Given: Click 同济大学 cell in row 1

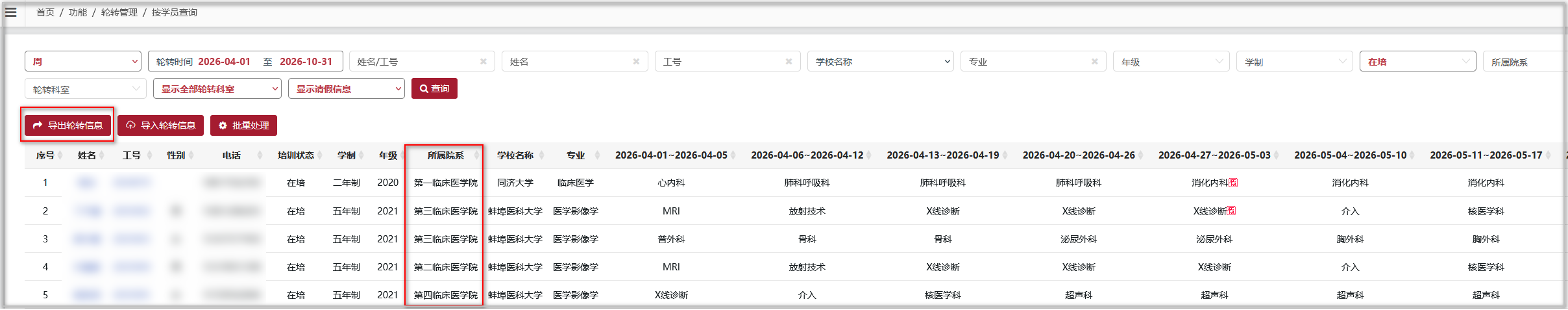Looking at the screenshot, I should pos(515,183).
